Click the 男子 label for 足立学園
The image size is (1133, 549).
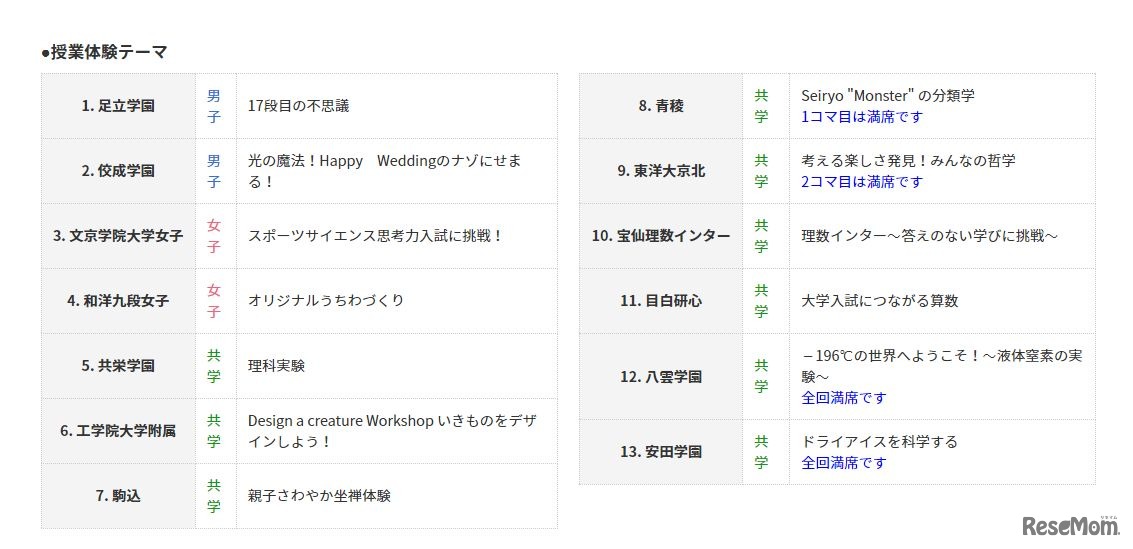(x=214, y=106)
